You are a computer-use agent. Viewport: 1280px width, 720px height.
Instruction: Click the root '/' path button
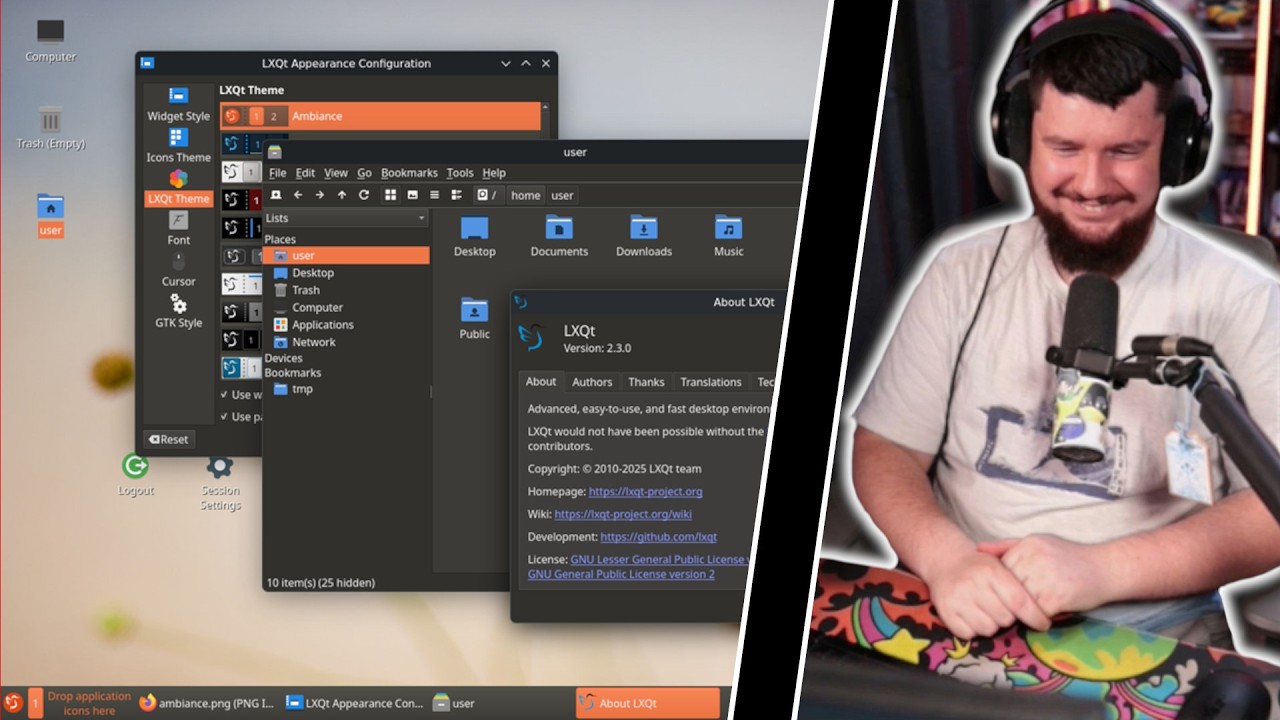coord(487,195)
